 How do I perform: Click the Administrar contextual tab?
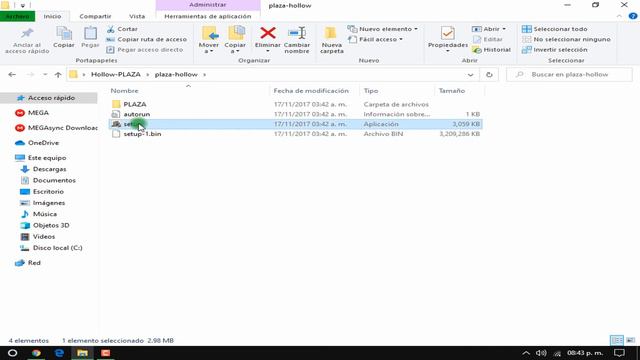tap(208, 5)
